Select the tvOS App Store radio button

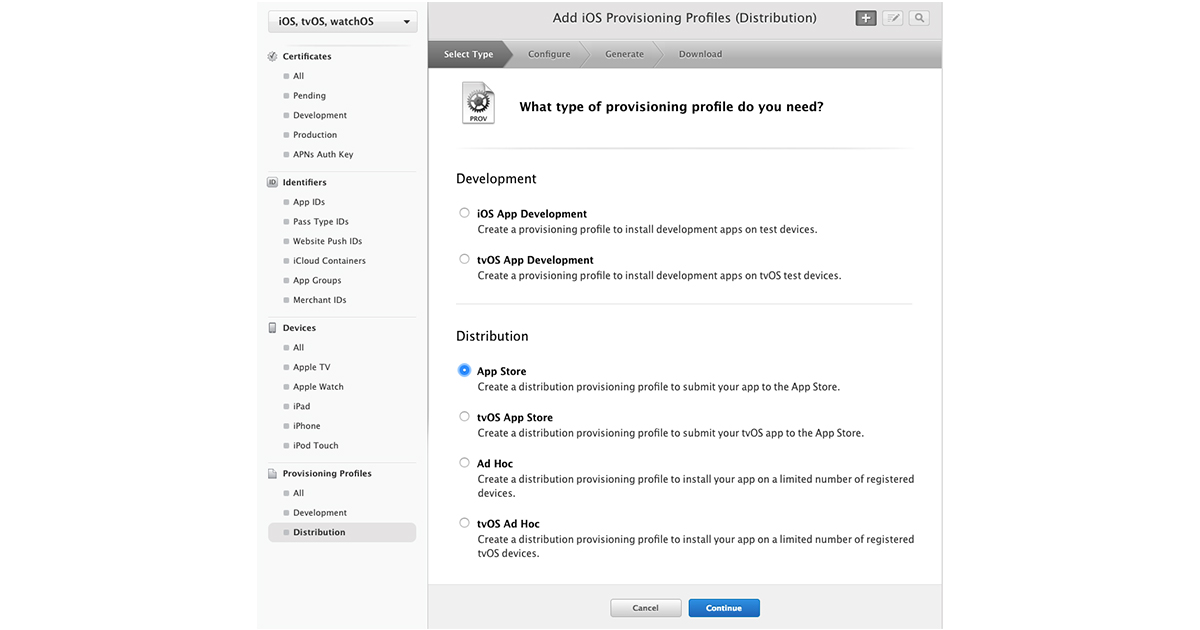point(464,417)
